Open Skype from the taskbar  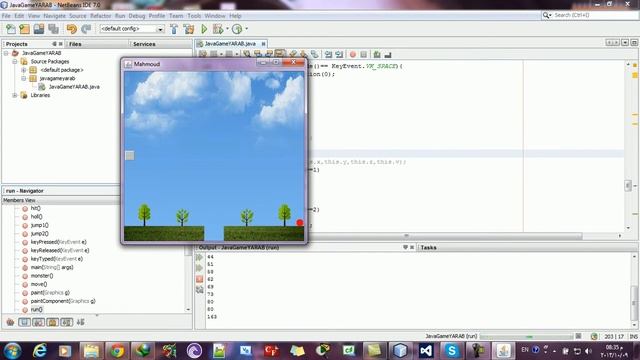[451, 351]
